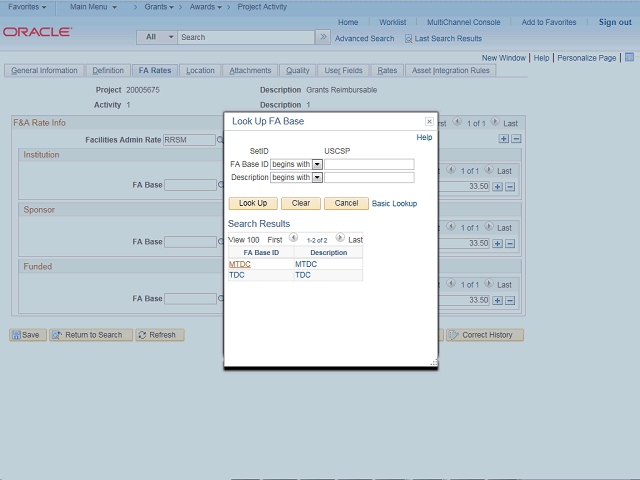This screenshot has width=640, height=480.
Task: Previous row arrow in Institution section
Action: point(451,169)
